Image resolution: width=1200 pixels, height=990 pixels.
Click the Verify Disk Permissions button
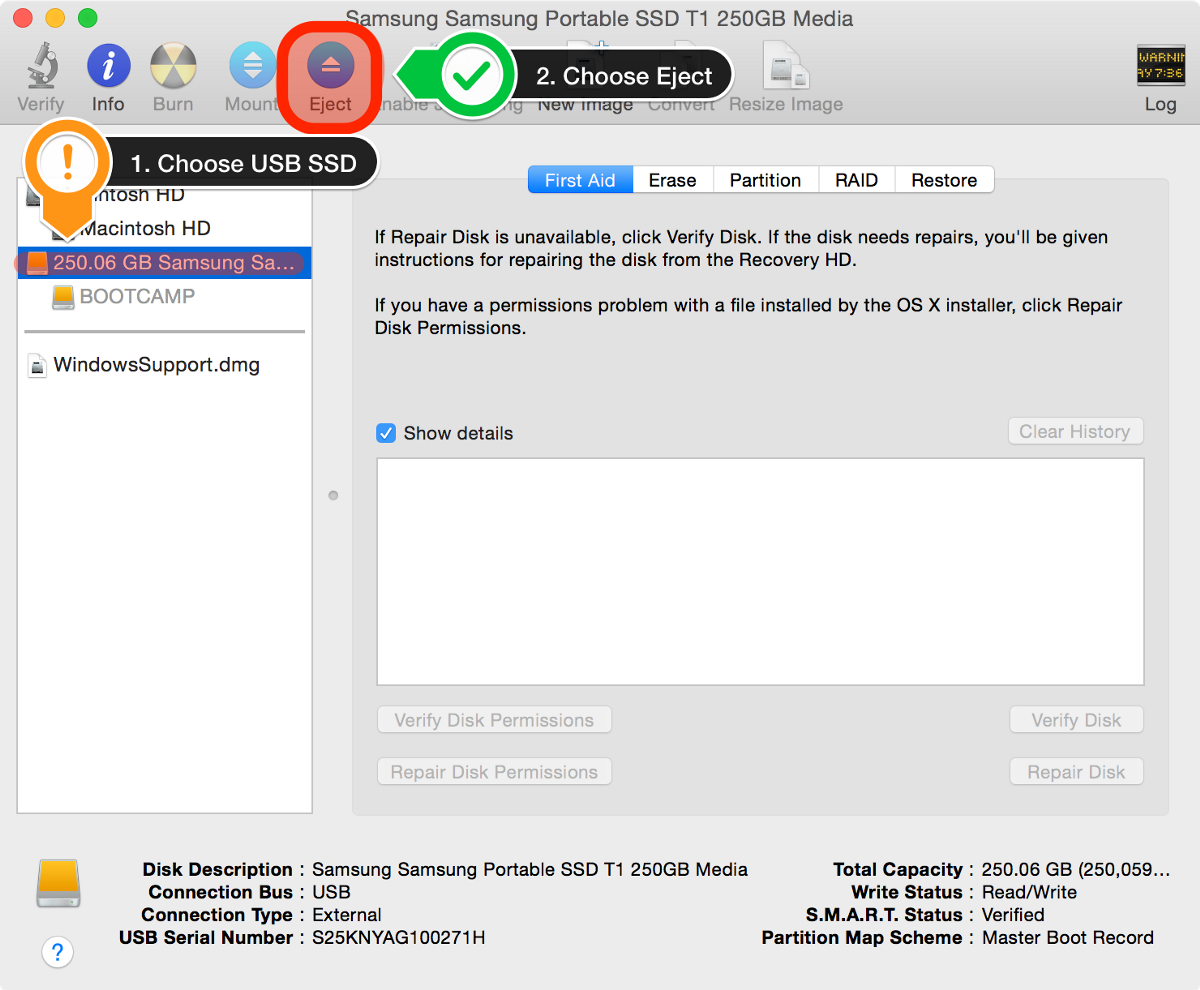click(494, 720)
